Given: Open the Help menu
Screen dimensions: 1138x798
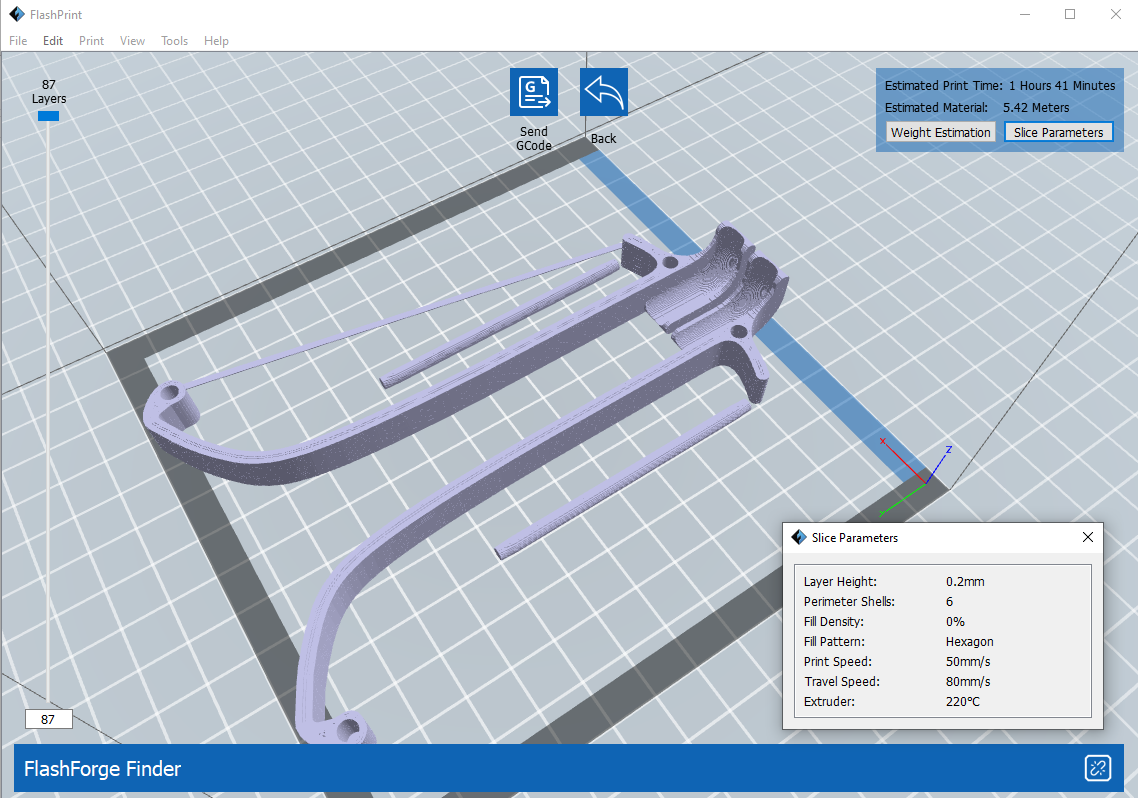Looking at the screenshot, I should (x=216, y=41).
